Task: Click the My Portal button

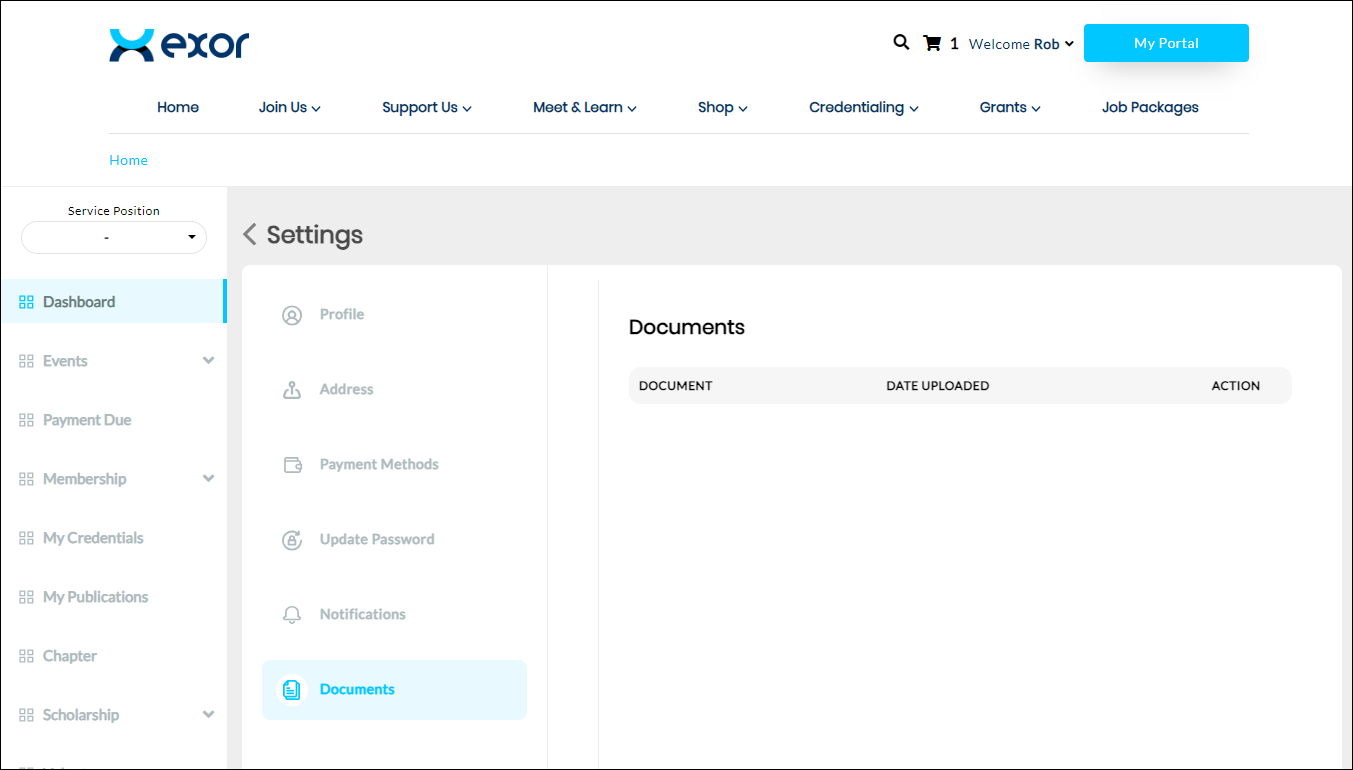Action: coord(1166,43)
